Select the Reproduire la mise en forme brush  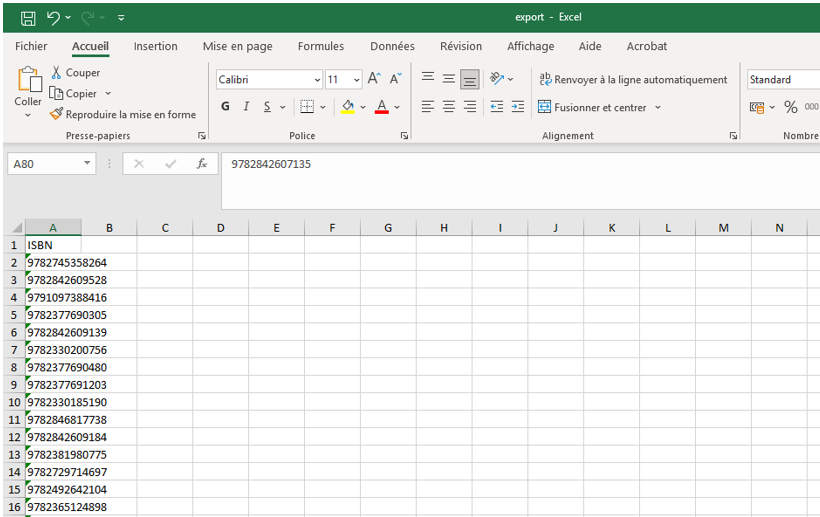click(57, 115)
